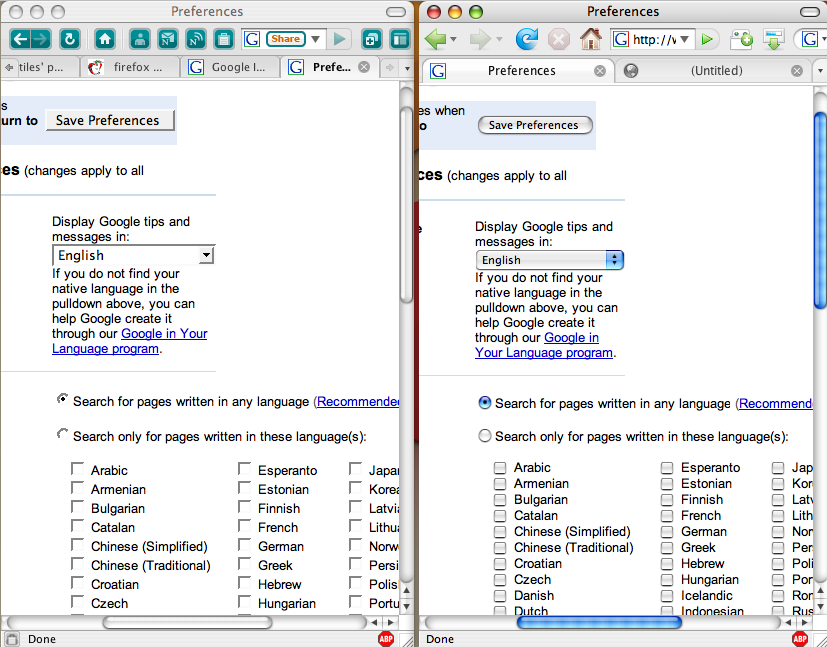Open back-history dropdown beside green Back arrow
This screenshot has height=647, width=827.
(453, 40)
